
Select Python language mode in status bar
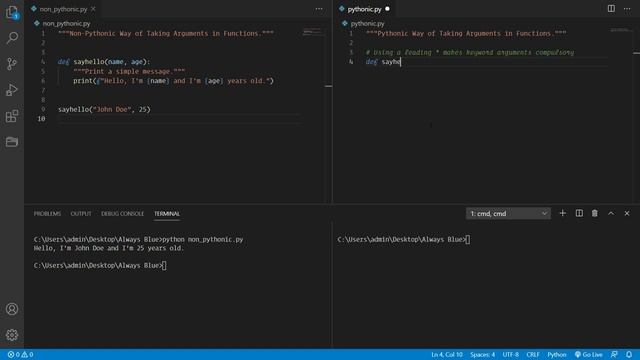(x=557, y=354)
